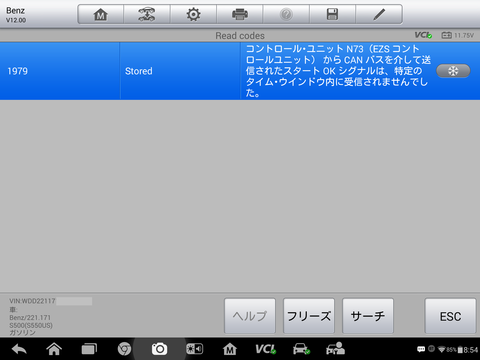This screenshot has height=360, width=480.
Task: Open brightness and volume icon in bottom bar
Action: pos(195,349)
